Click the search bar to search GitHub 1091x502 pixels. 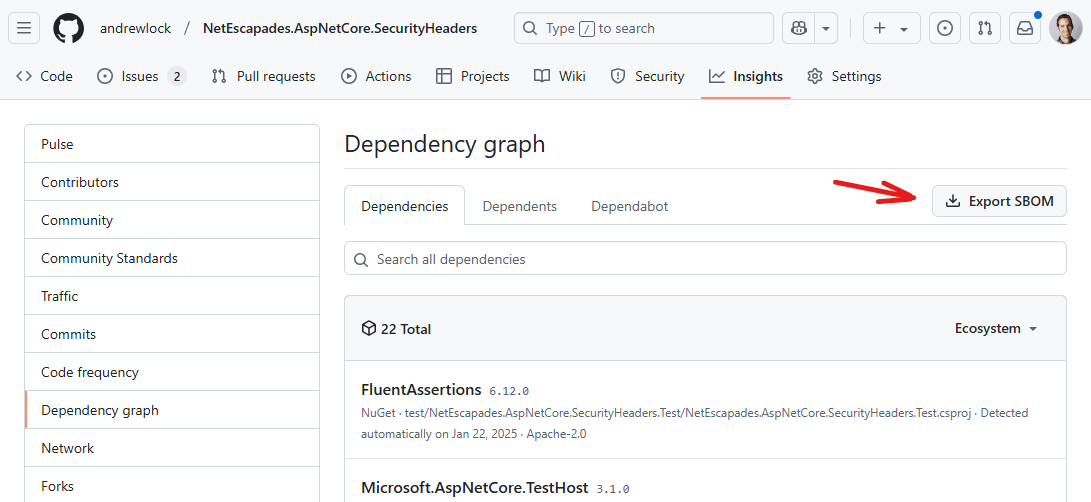[x=644, y=29]
